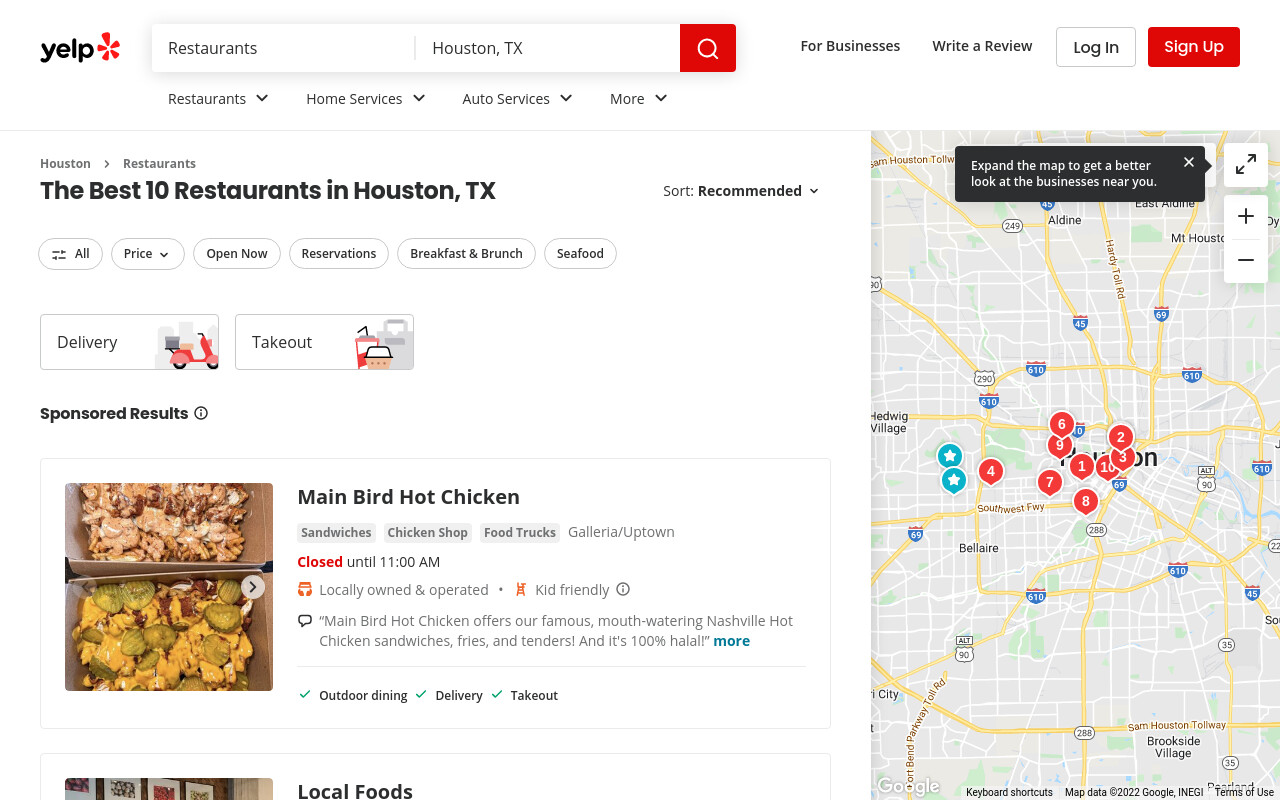The image size is (1280, 800).
Task: Toggle the Open Now filter
Action: click(x=237, y=254)
